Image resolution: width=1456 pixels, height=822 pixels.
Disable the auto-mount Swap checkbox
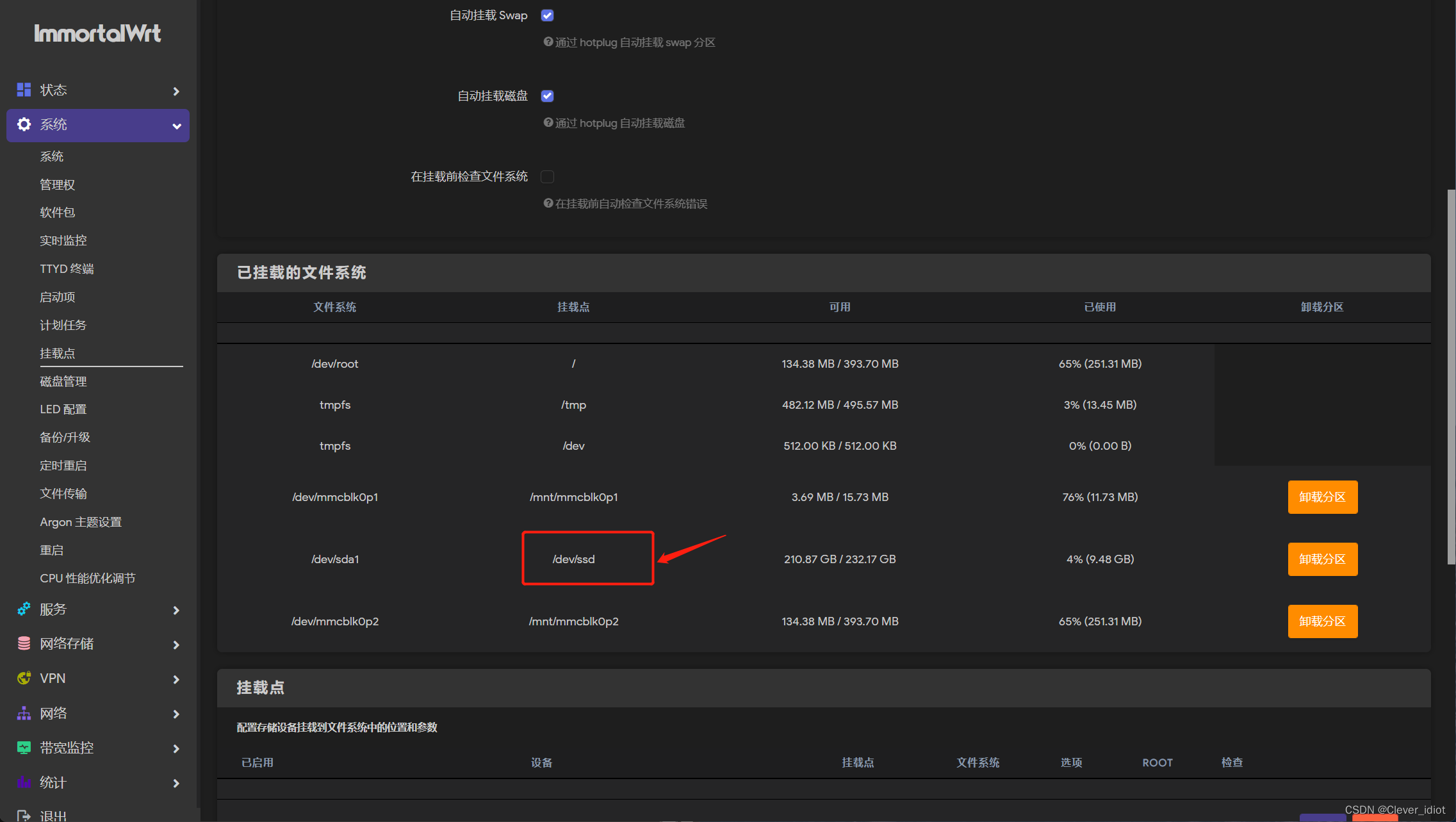click(x=547, y=15)
